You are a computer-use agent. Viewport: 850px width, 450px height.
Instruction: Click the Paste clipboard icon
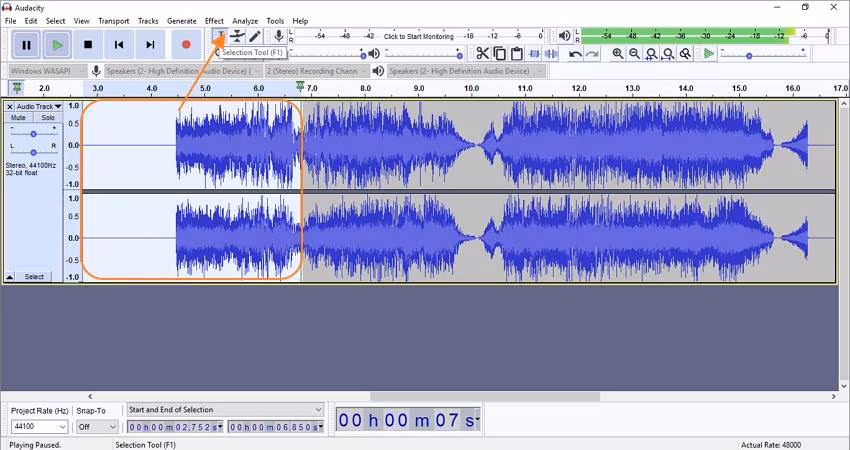point(517,53)
